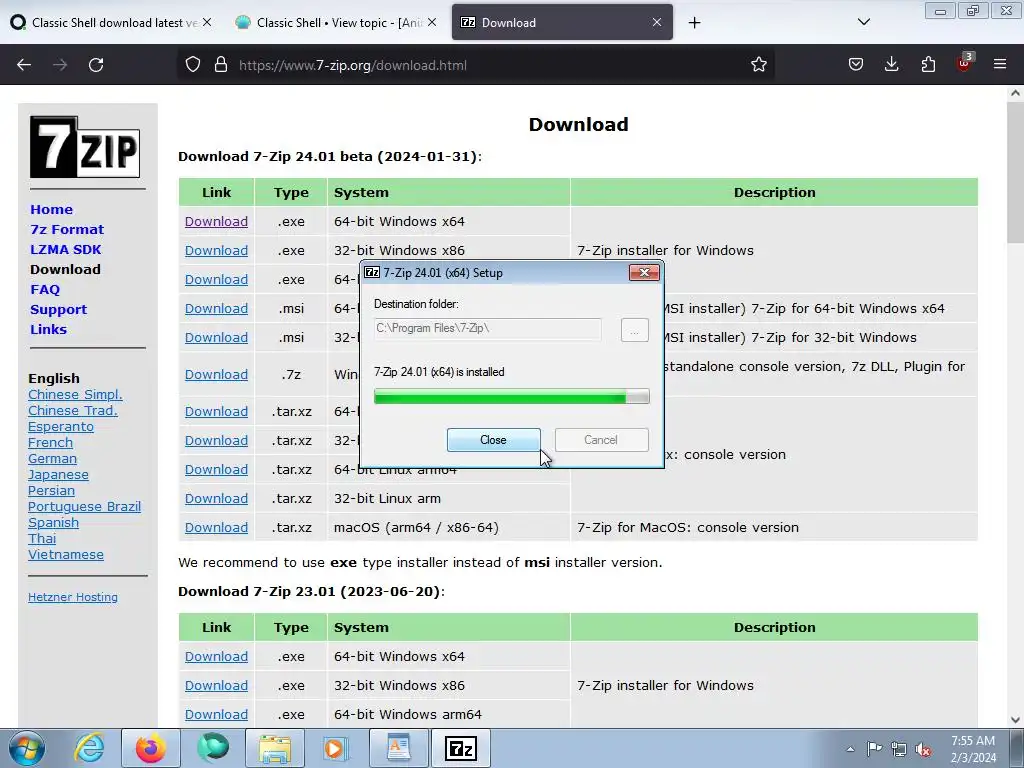Open the 7z Format sidebar link
Screen dimensions: 1024x768
point(67,230)
